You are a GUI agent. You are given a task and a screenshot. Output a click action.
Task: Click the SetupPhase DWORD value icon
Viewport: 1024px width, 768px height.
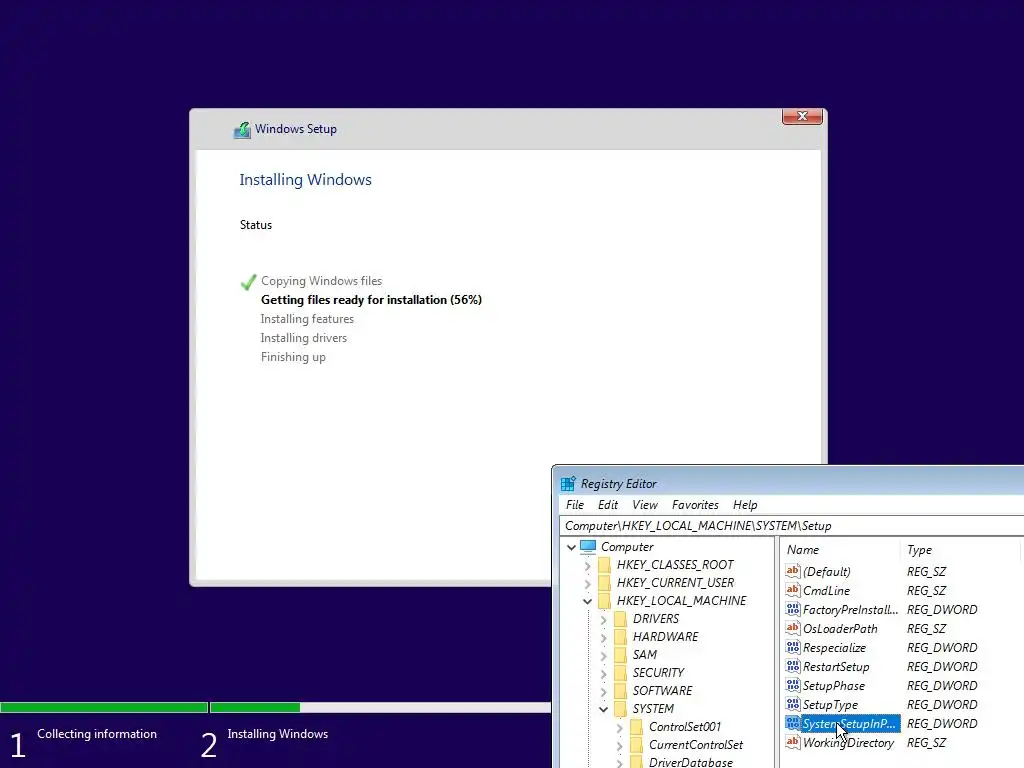click(x=793, y=685)
